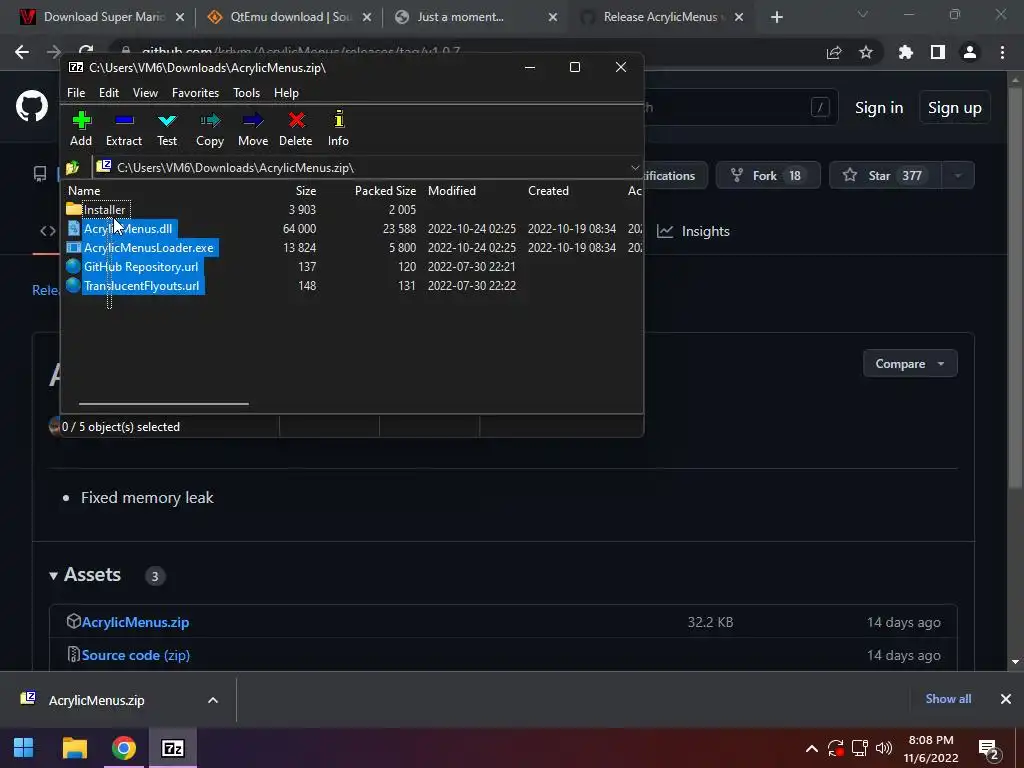The height and width of the screenshot is (768, 1024).
Task: Open Chrome three-dot menu
Action: 1002,52
